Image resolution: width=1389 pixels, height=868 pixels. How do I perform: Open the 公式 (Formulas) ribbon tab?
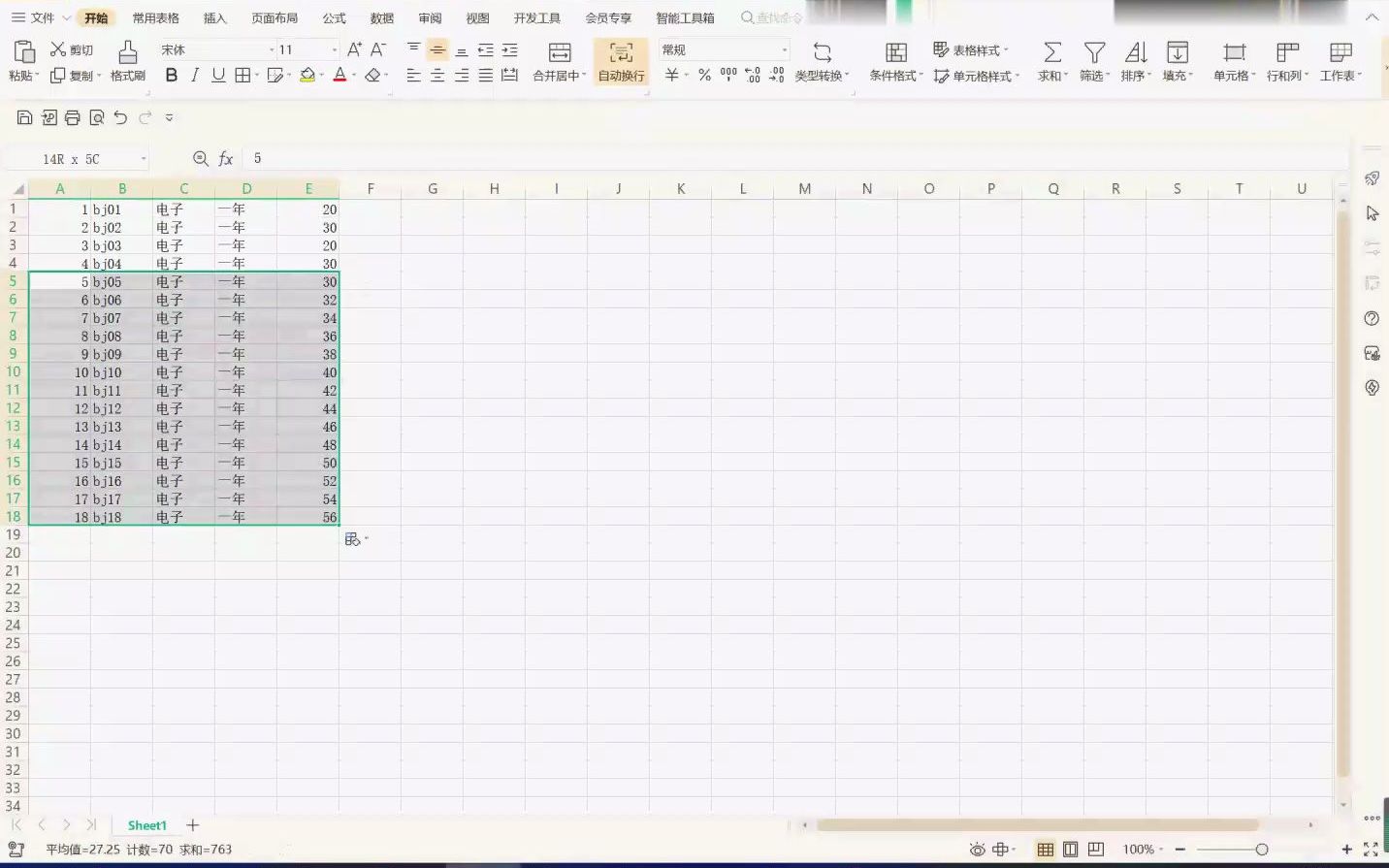click(x=334, y=17)
